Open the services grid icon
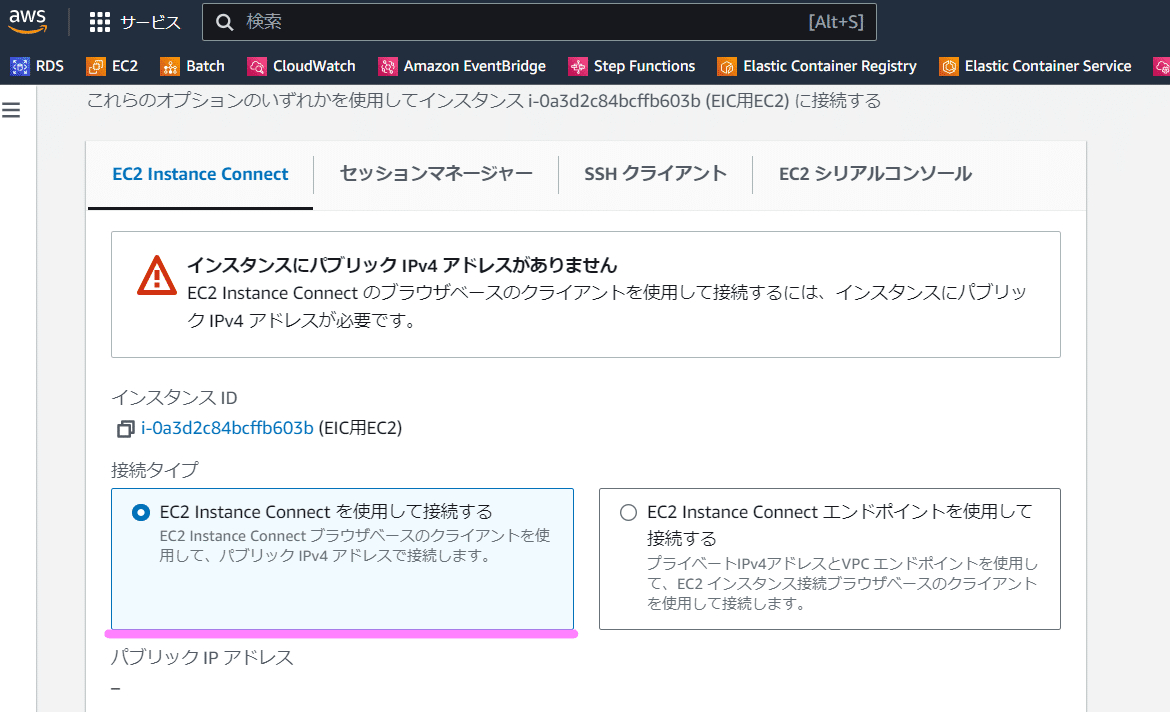 pos(99,22)
